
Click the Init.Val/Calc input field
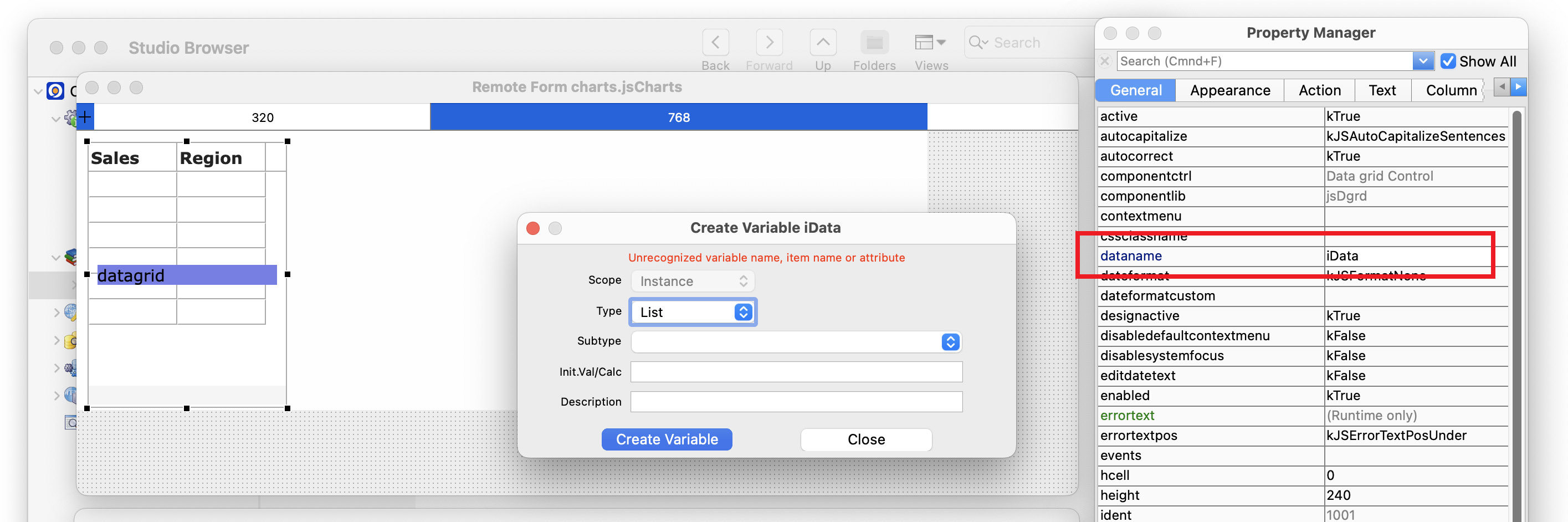coord(796,372)
